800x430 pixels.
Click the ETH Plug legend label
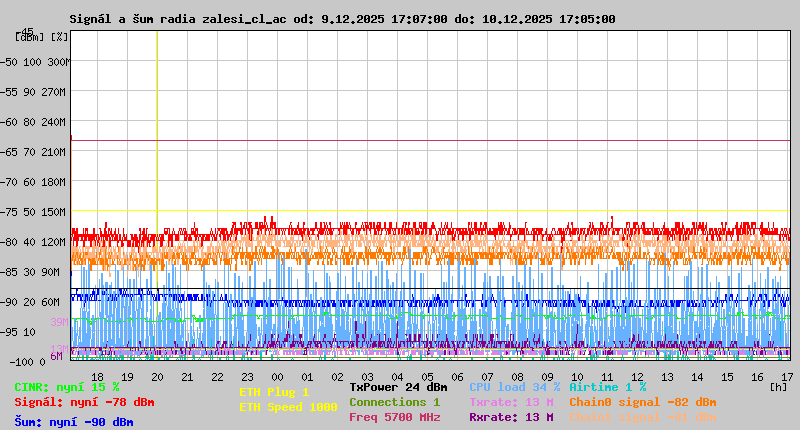[274, 393]
